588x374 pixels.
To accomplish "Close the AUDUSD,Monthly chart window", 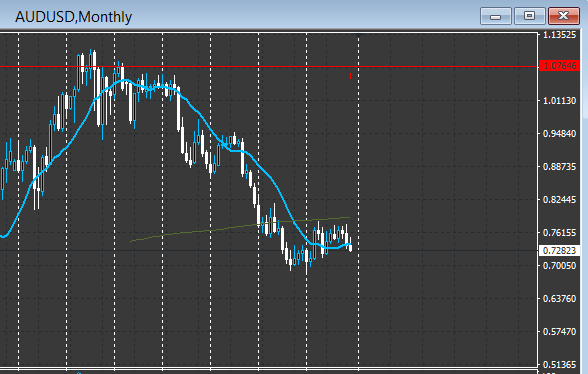I will click(x=564, y=16).
